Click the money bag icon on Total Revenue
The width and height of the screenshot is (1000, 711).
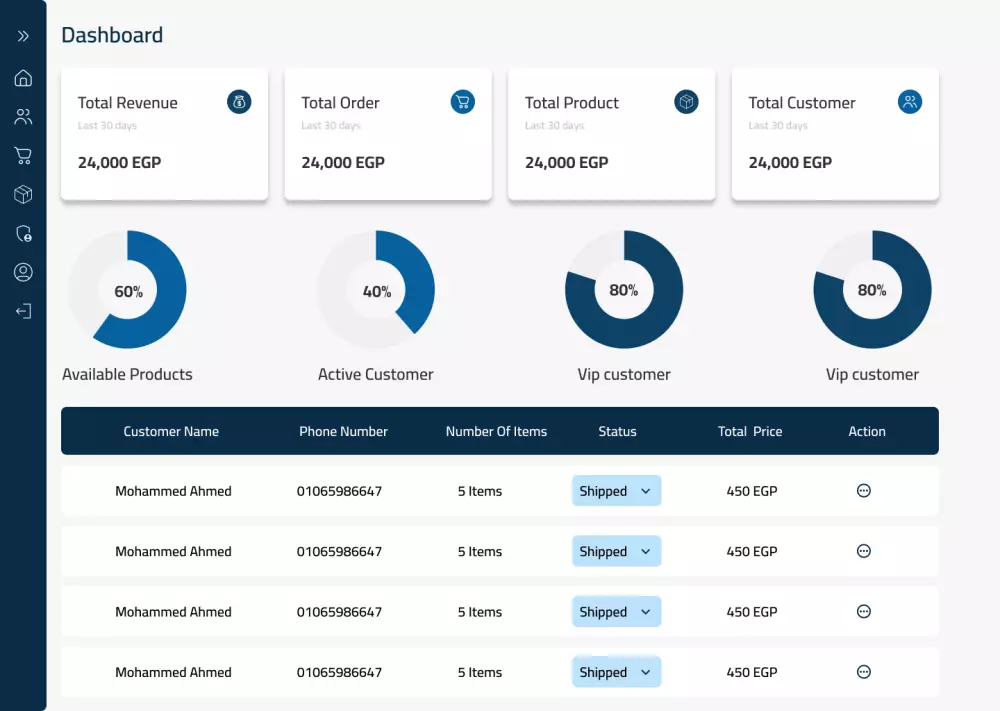[x=239, y=102]
